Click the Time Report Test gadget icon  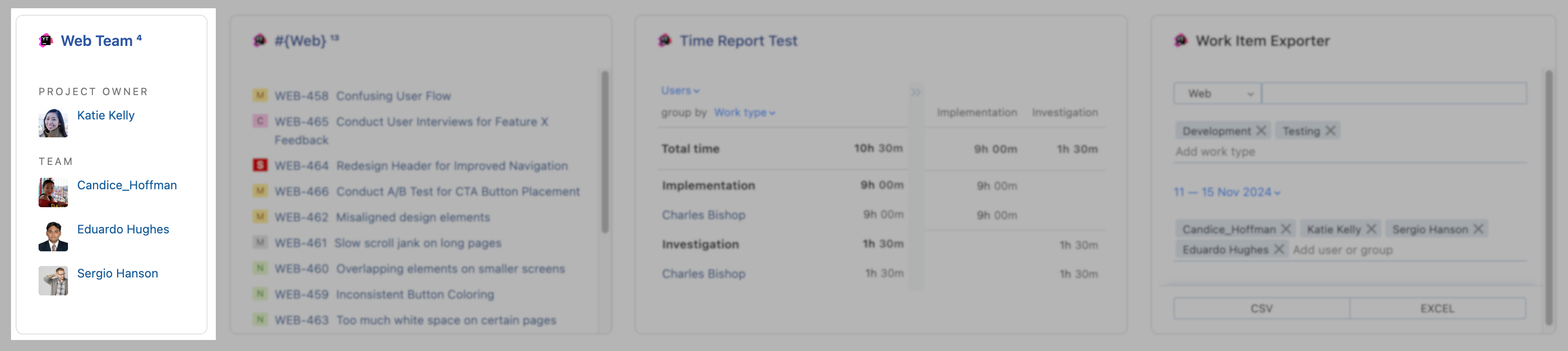[665, 40]
